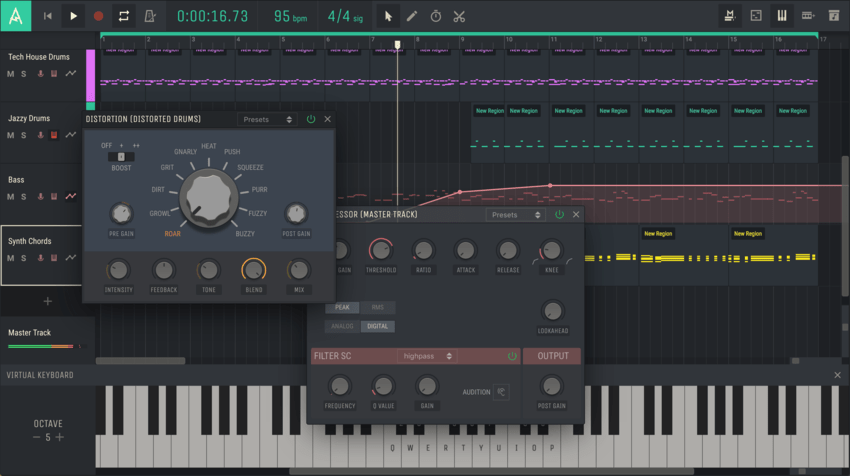Image resolution: width=850 pixels, height=476 pixels.
Task: Click the metronome icon in transport bar
Action: click(149, 16)
